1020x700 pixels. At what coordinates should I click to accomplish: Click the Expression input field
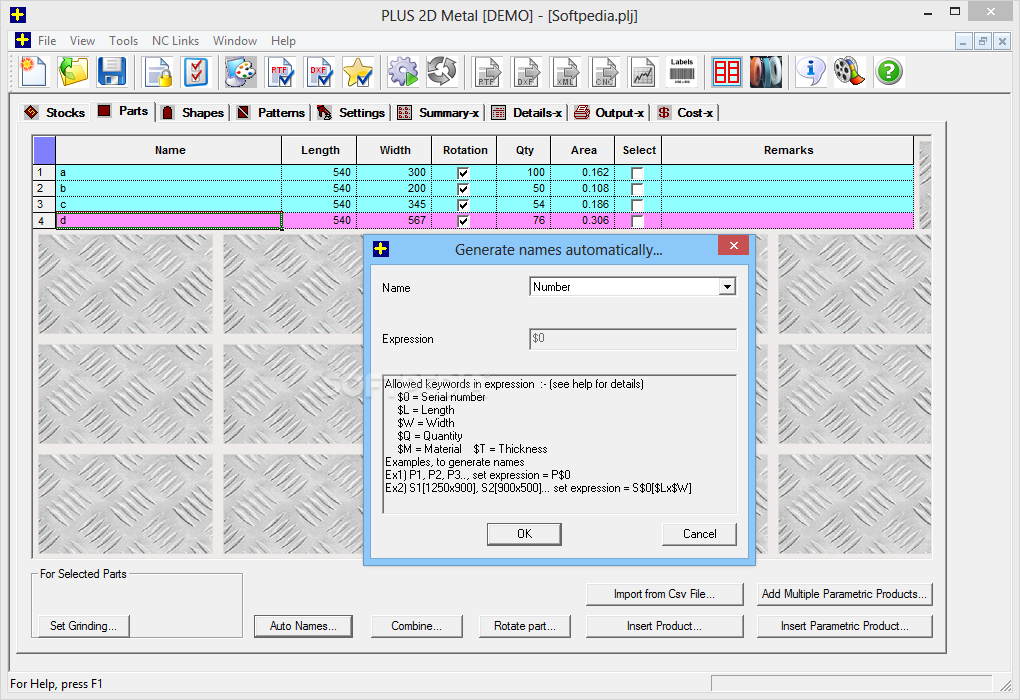click(632, 339)
